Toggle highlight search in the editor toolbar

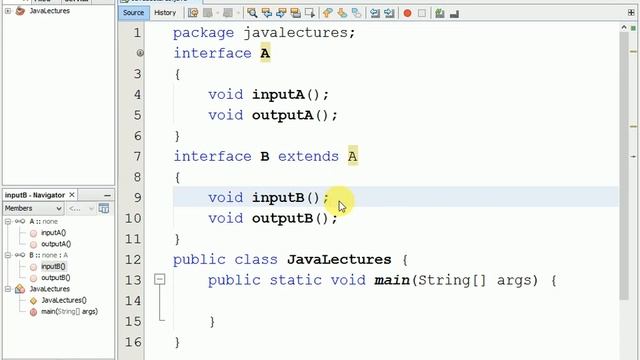[295, 13]
